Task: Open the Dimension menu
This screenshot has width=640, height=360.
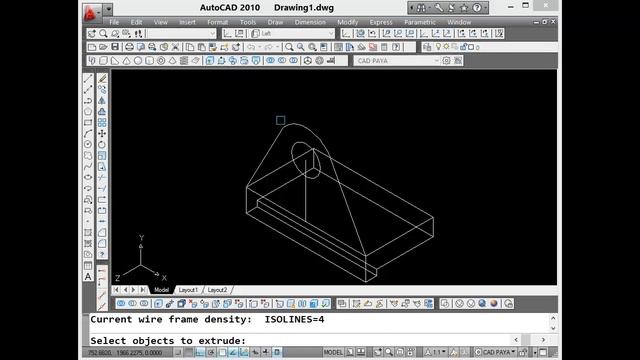Action: point(310,22)
